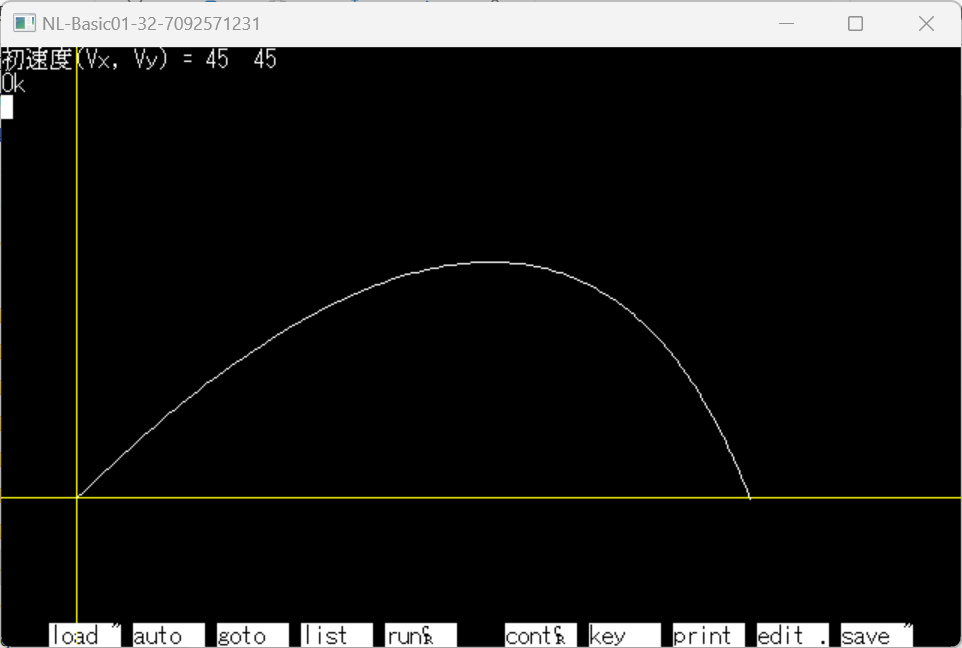Click the '初速度(Vx, Vy) = 45 45' output line

139,60
